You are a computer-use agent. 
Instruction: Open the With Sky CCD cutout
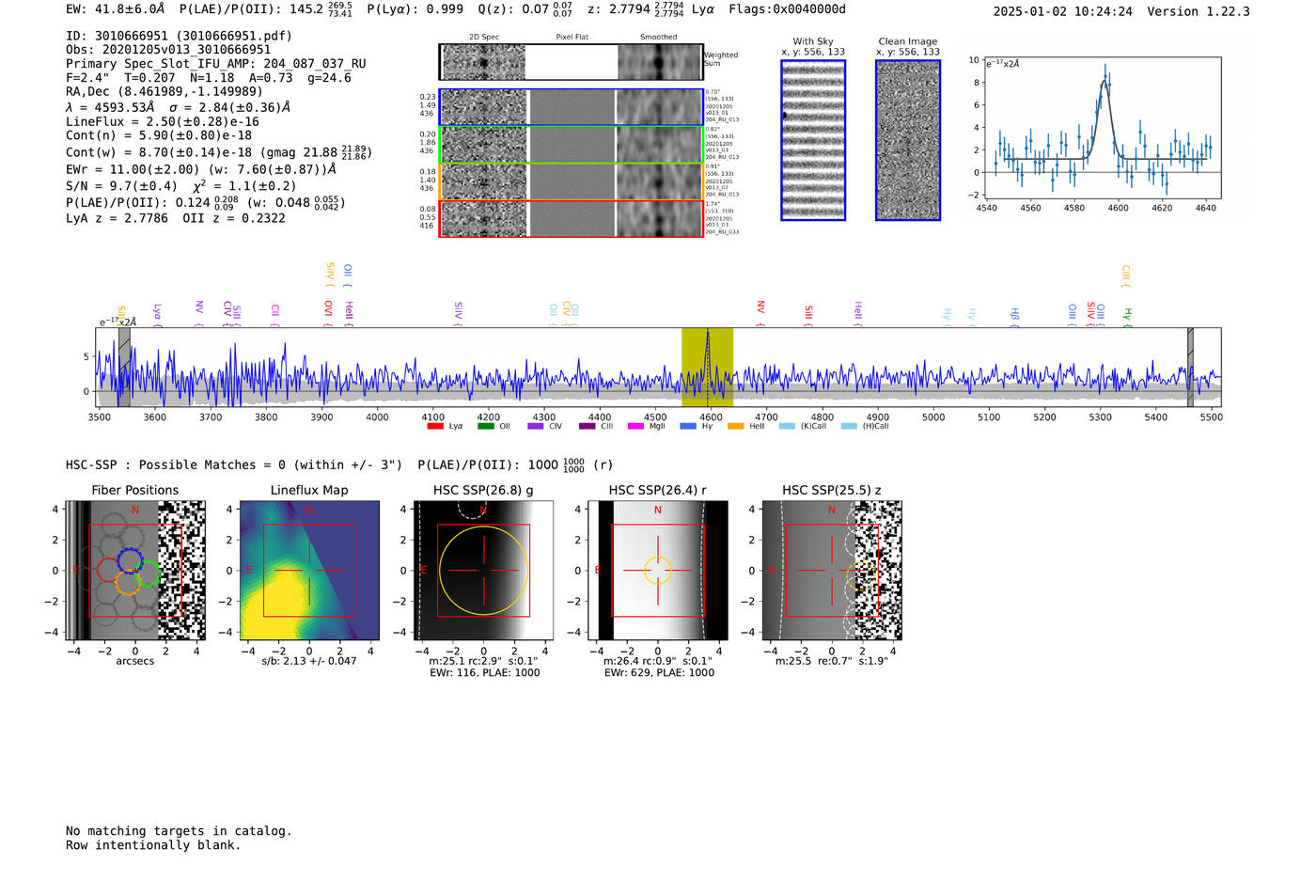click(x=813, y=140)
